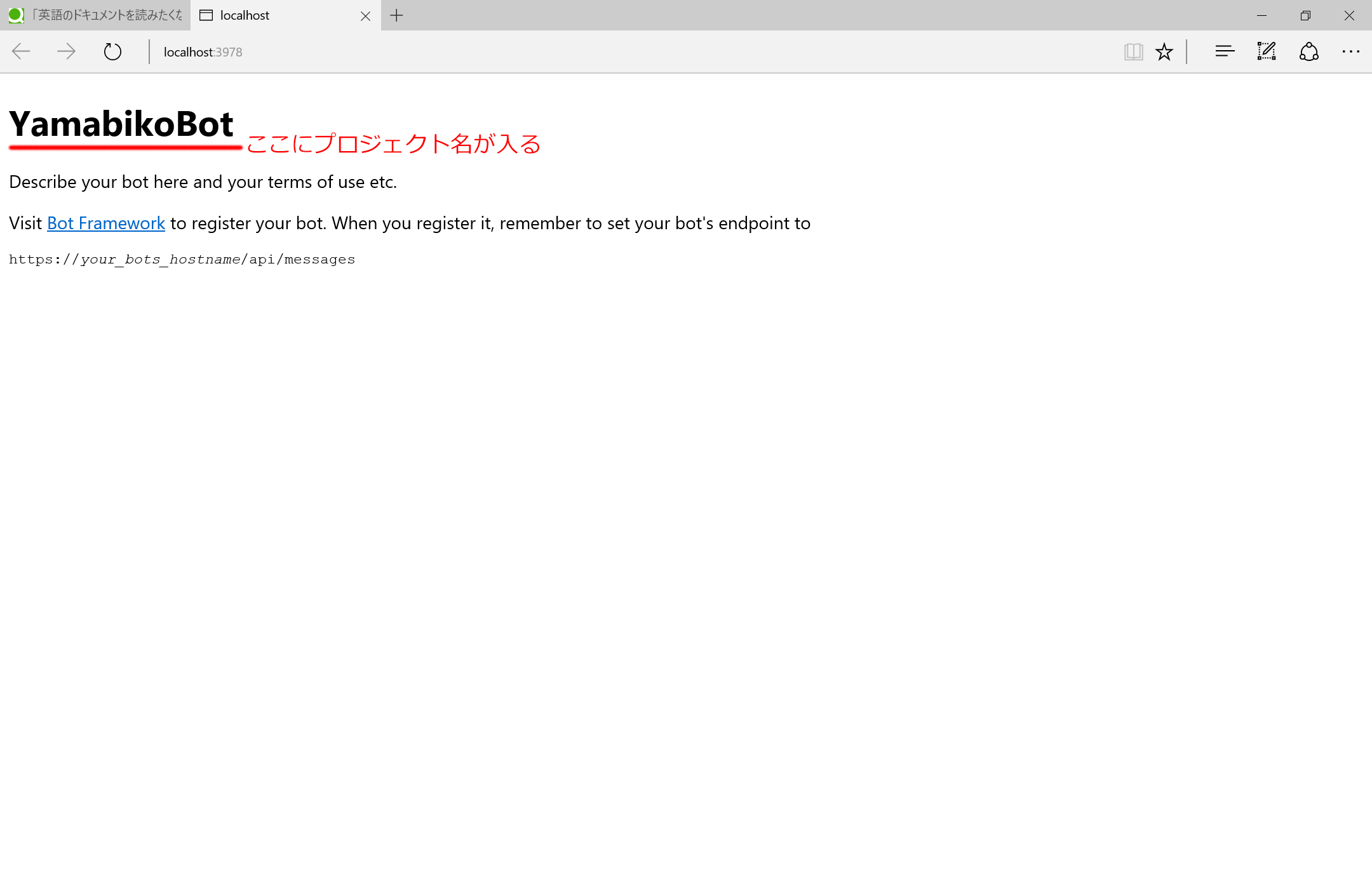Viewport: 1372px width, 885px height.
Task: Minimize the browser window
Action: [x=1261, y=15]
